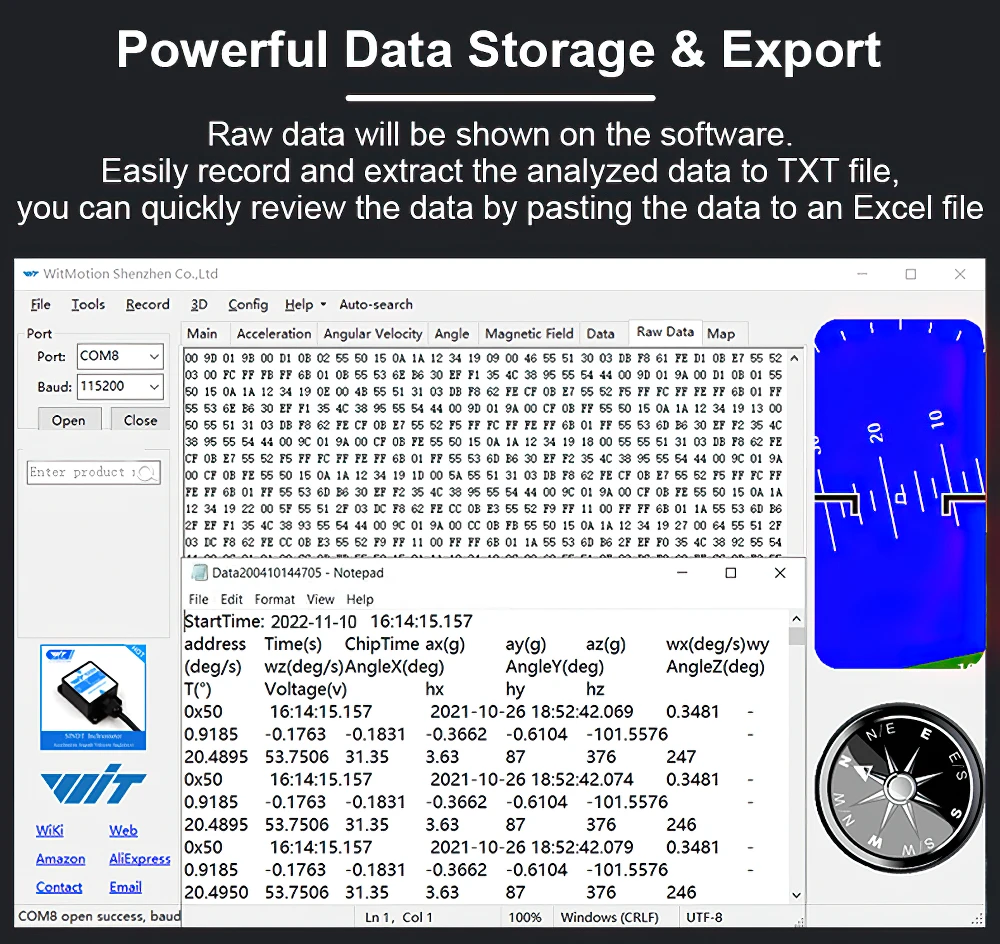Click the Notepad scrollbar down arrow
The height and width of the screenshot is (944, 1000).
797,895
